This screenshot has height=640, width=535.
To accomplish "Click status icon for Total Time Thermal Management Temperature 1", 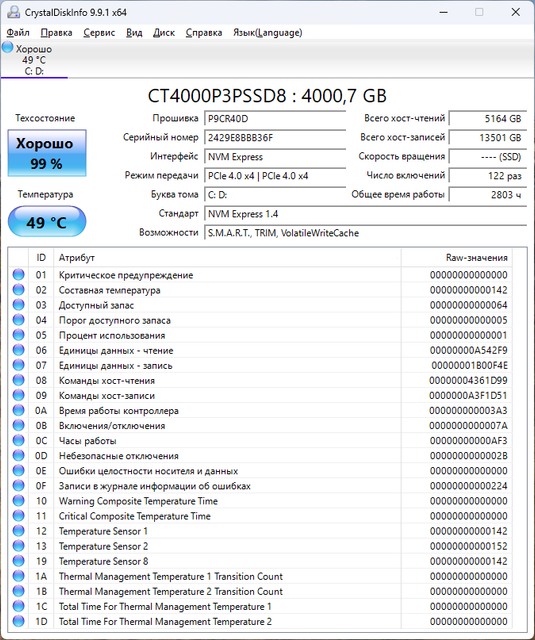I will click(18, 606).
